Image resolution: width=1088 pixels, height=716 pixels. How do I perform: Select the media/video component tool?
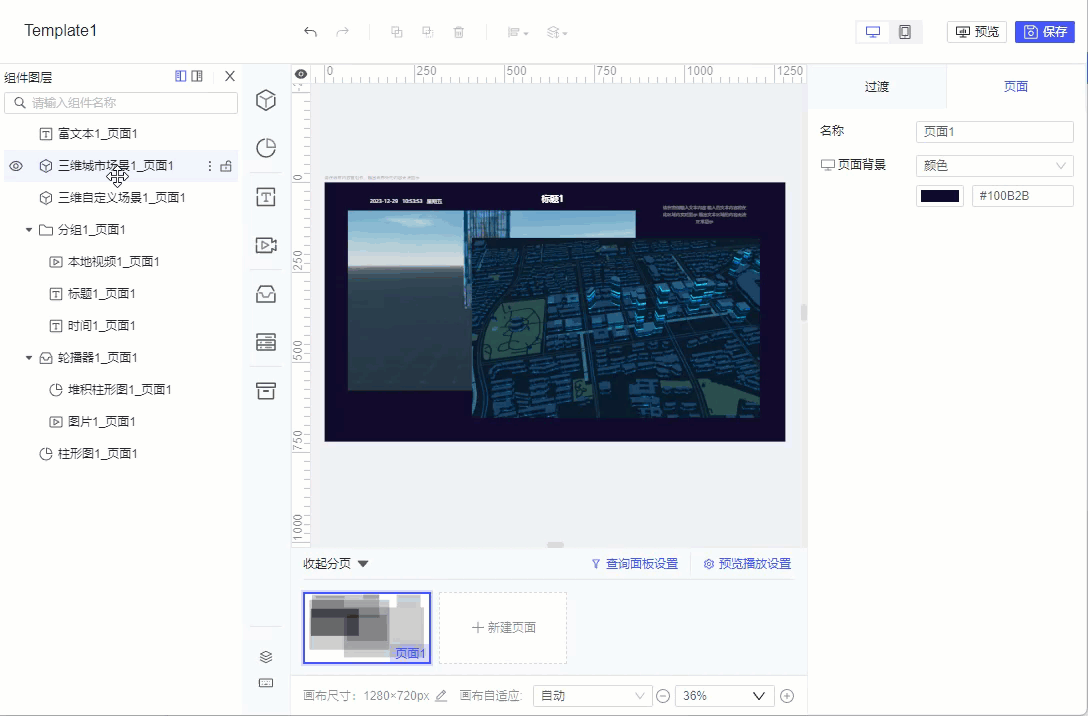coord(265,245)
